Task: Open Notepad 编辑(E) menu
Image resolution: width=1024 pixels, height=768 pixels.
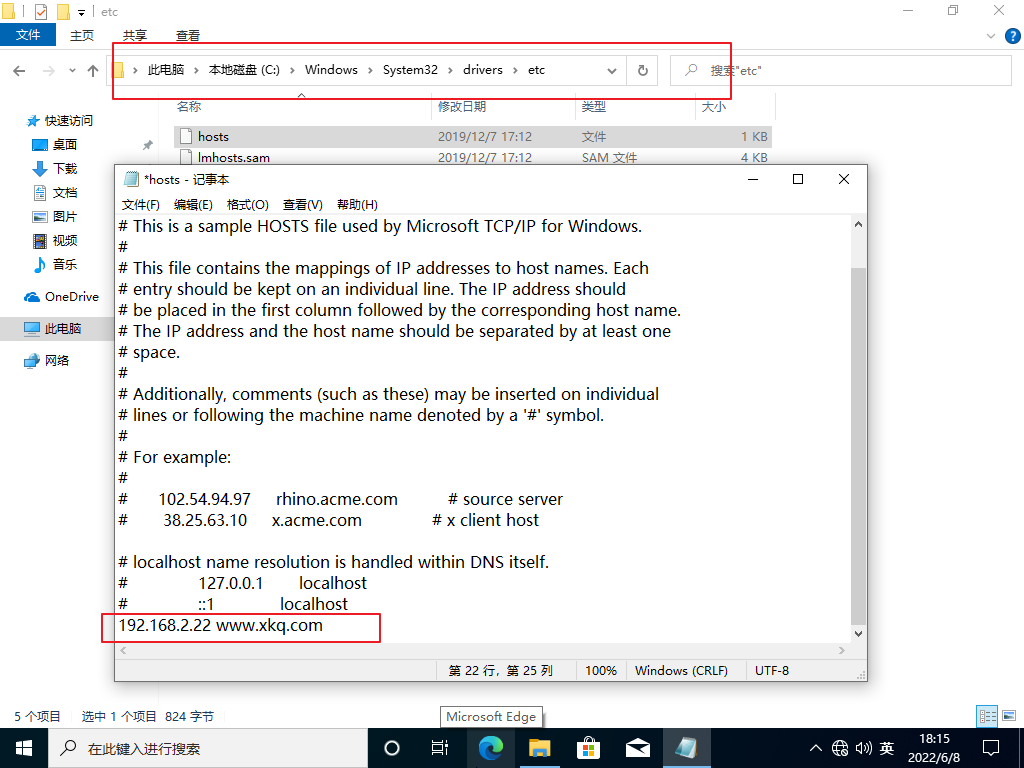Action: 193,204
